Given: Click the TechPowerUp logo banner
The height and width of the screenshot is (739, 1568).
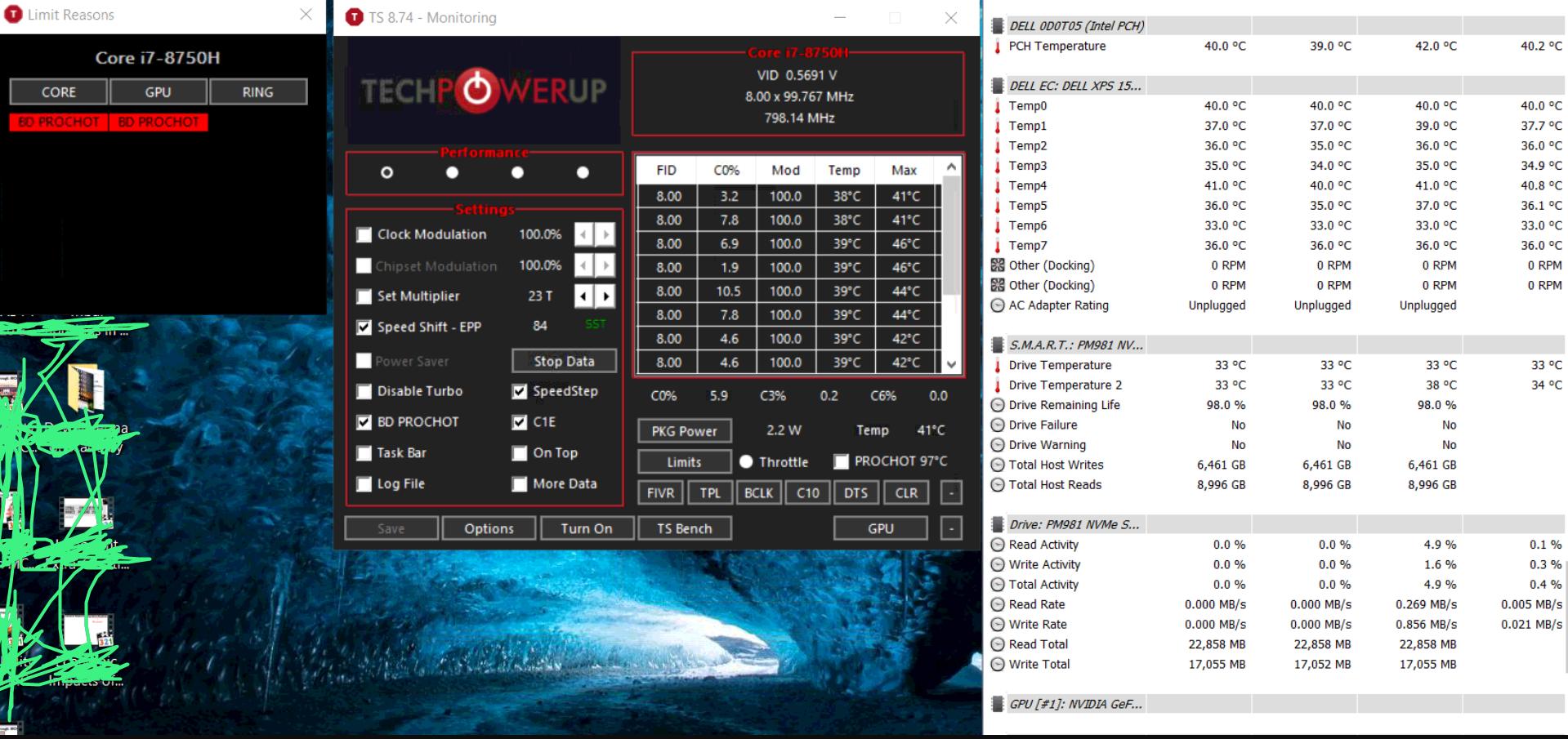Looking at the screenshot, I should pyautogui.click(x=484, y=90).
